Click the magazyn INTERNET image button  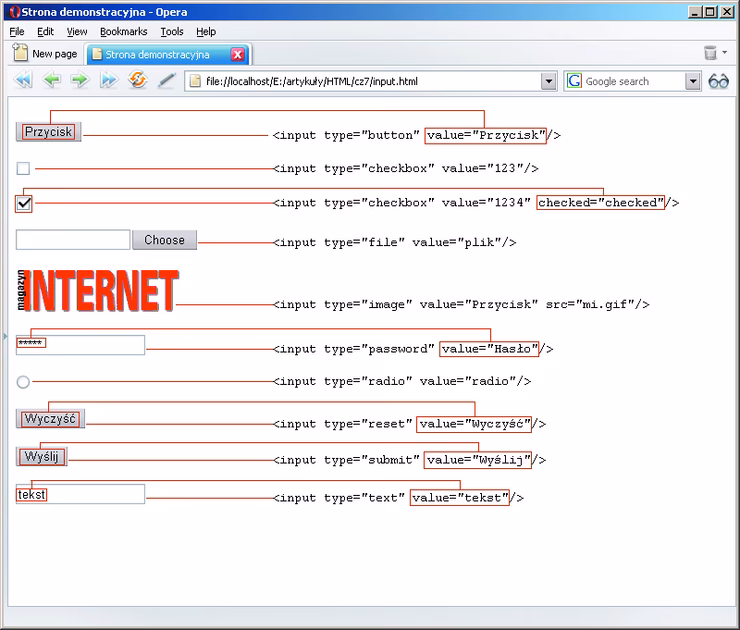tap(97, 291)
